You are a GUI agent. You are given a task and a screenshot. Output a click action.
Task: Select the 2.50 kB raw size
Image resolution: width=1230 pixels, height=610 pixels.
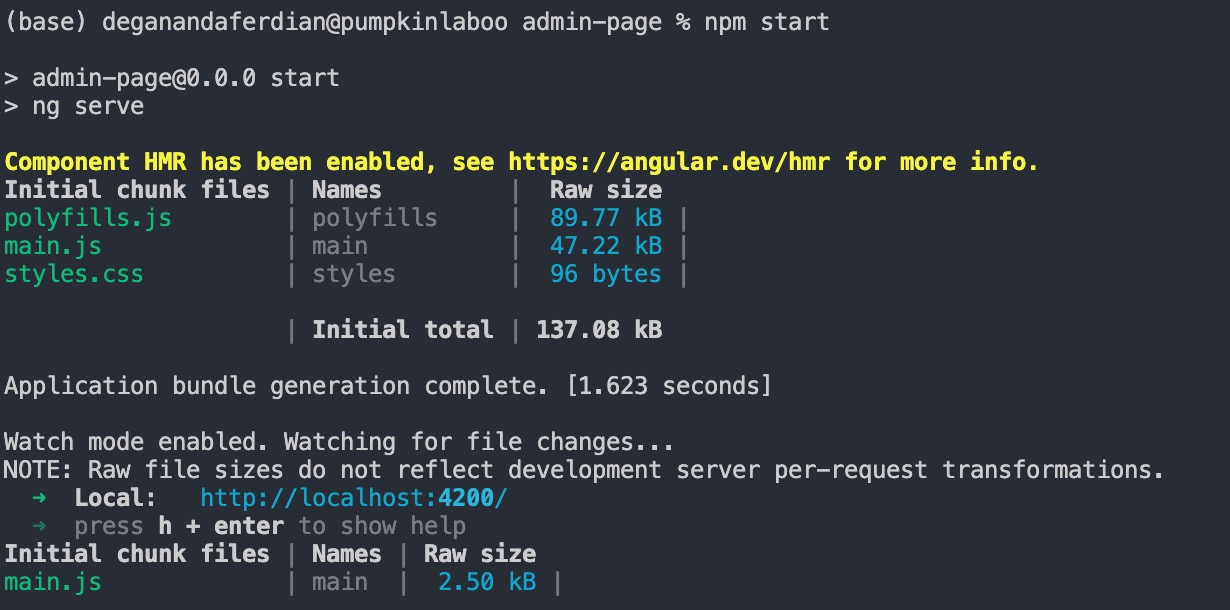[x=487, y=582]
